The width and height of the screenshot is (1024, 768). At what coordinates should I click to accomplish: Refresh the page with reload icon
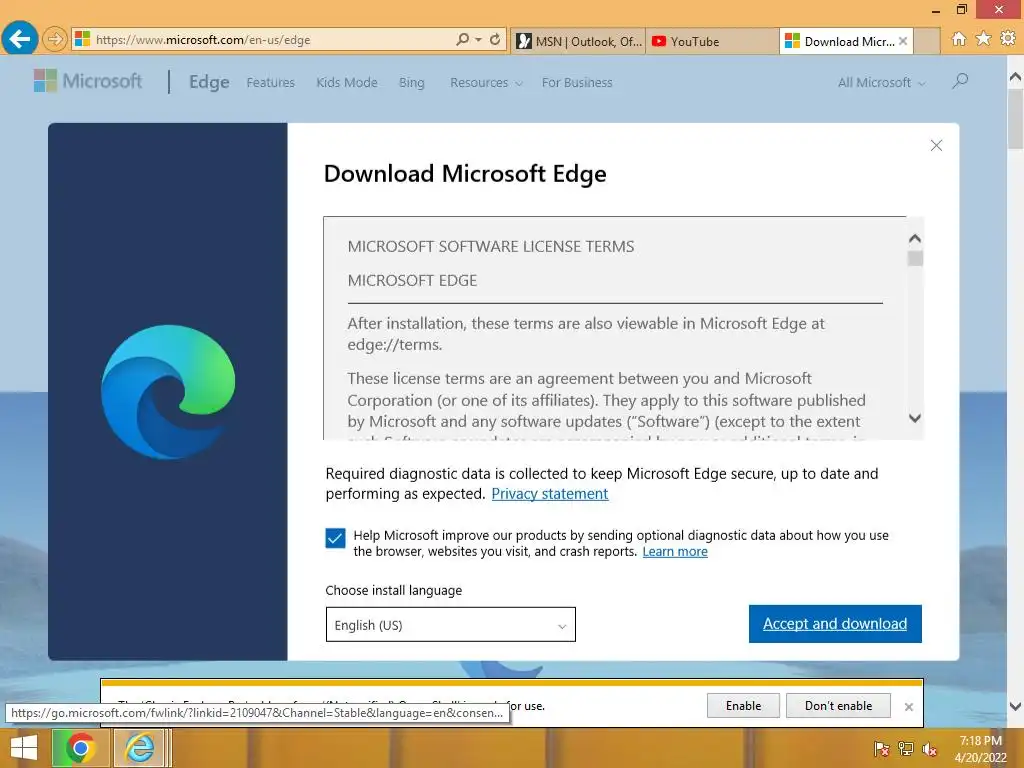(x=495, y=39)
